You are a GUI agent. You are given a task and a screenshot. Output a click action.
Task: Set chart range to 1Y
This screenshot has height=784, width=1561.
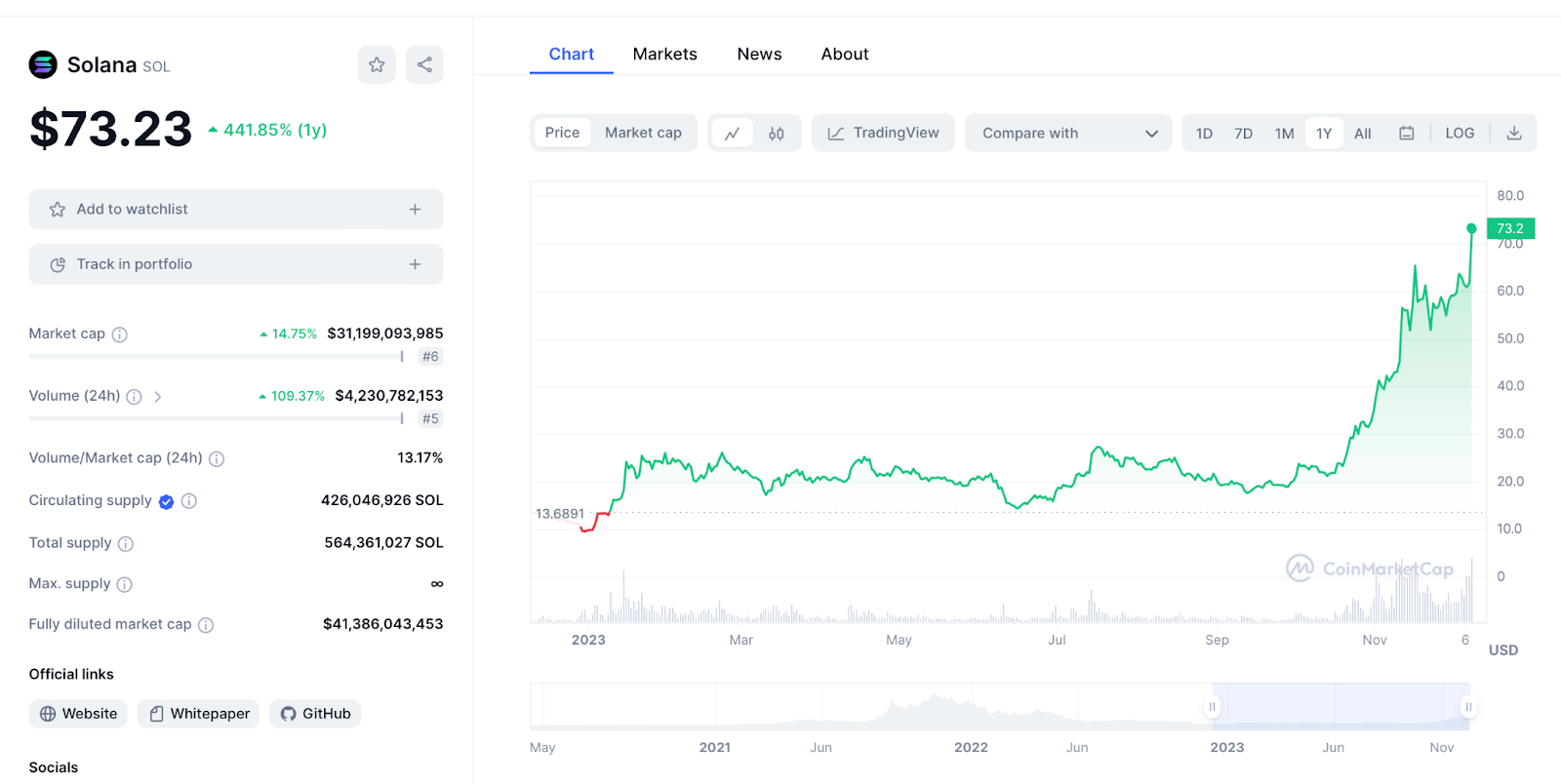pos(1324,134)
